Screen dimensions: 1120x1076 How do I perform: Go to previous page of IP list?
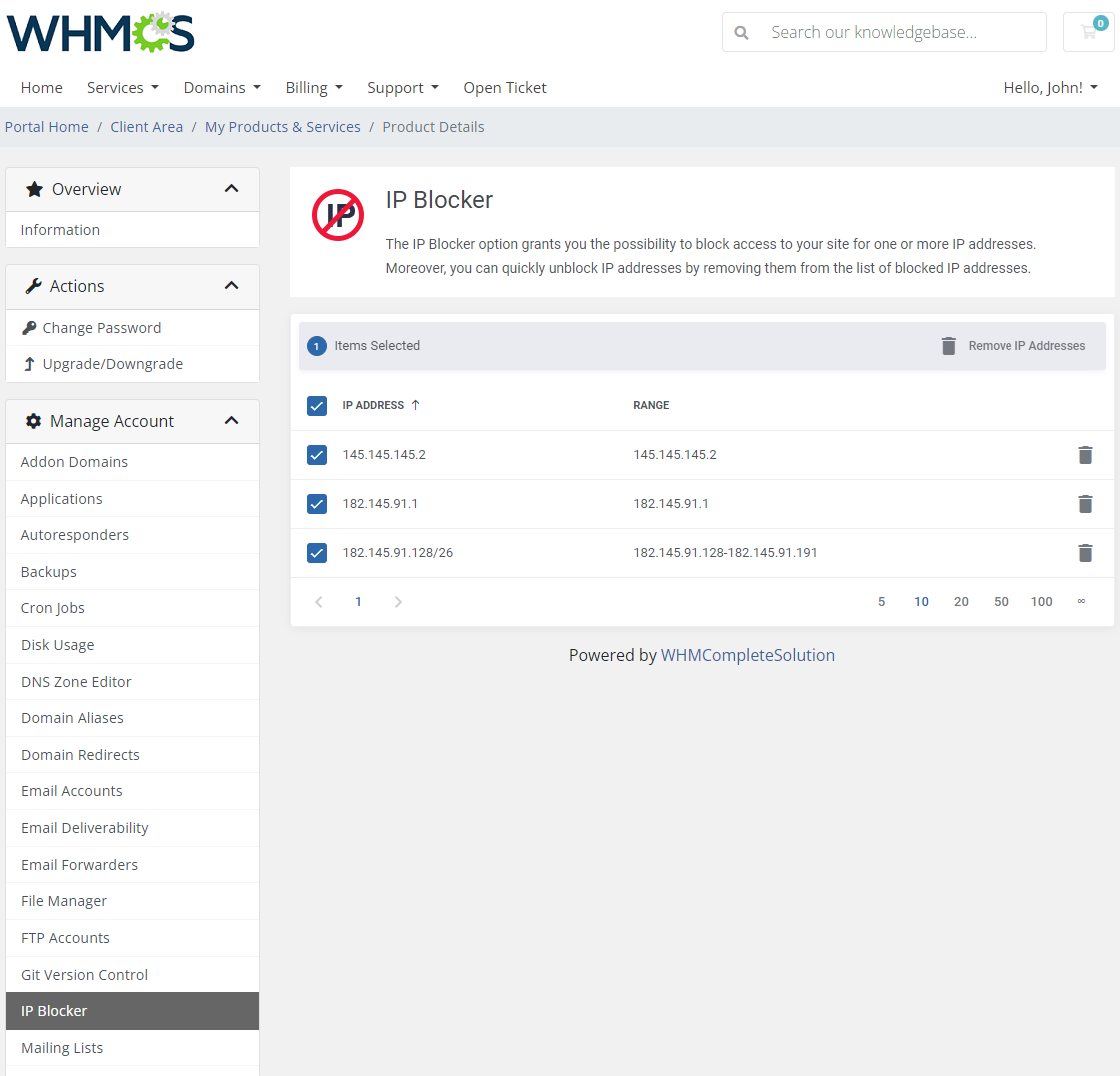coord(319,602)
